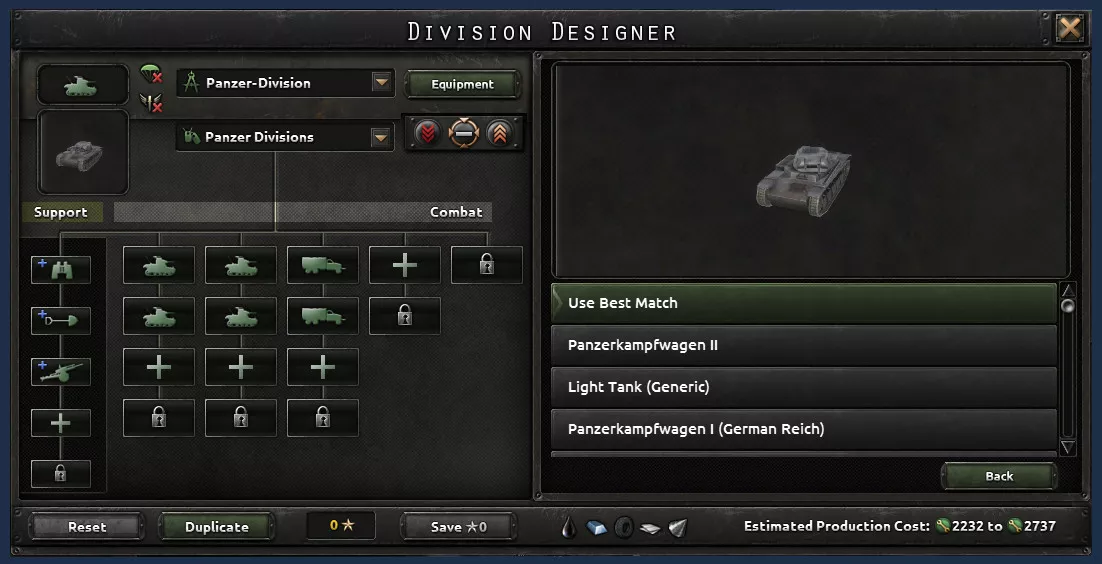Viewport: 1102px width, 564px height.
Task: Add battalion via plus in fourth combat column
Action: coord(405,265)
